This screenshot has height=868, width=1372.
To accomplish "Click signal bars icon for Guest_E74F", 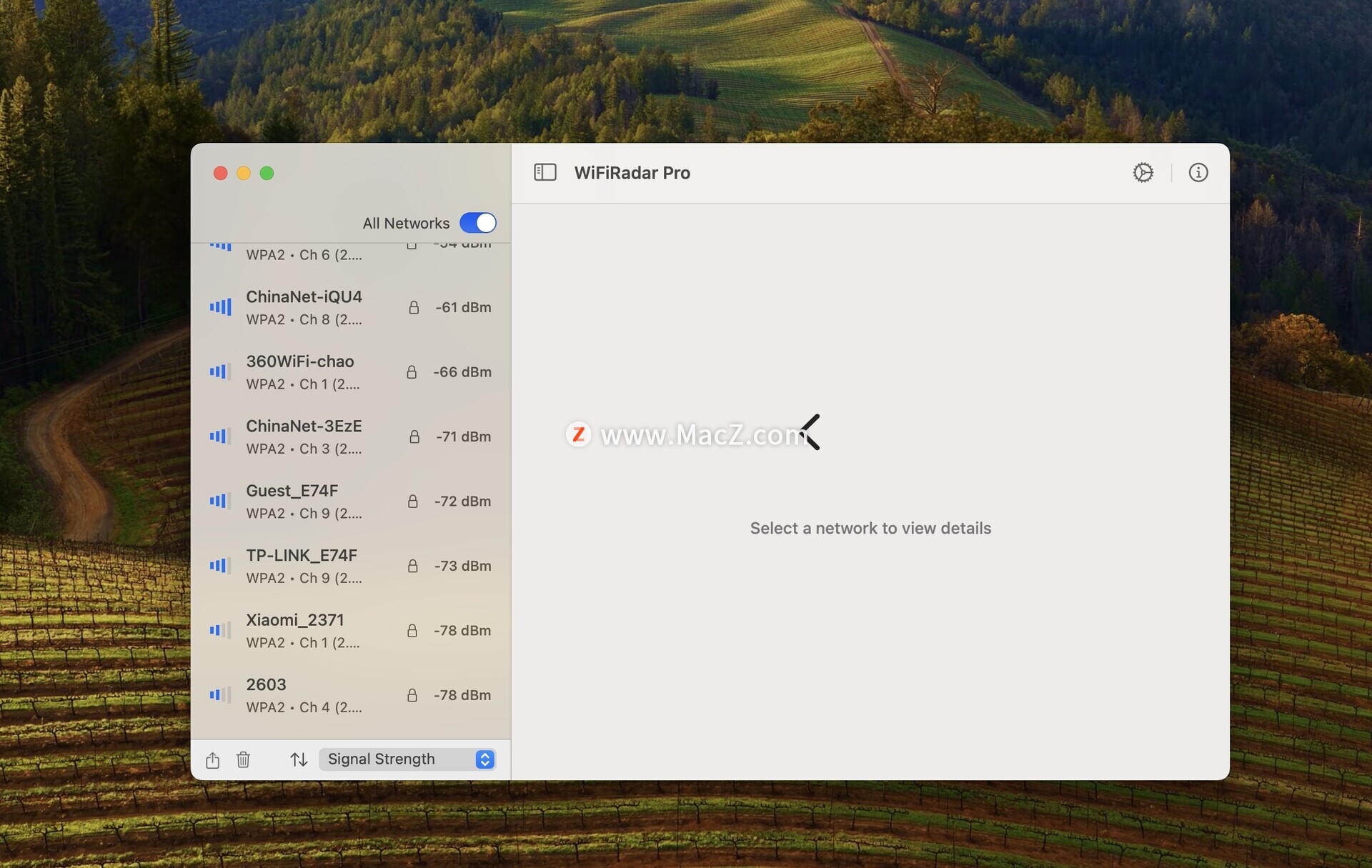I will click(220, 501).
